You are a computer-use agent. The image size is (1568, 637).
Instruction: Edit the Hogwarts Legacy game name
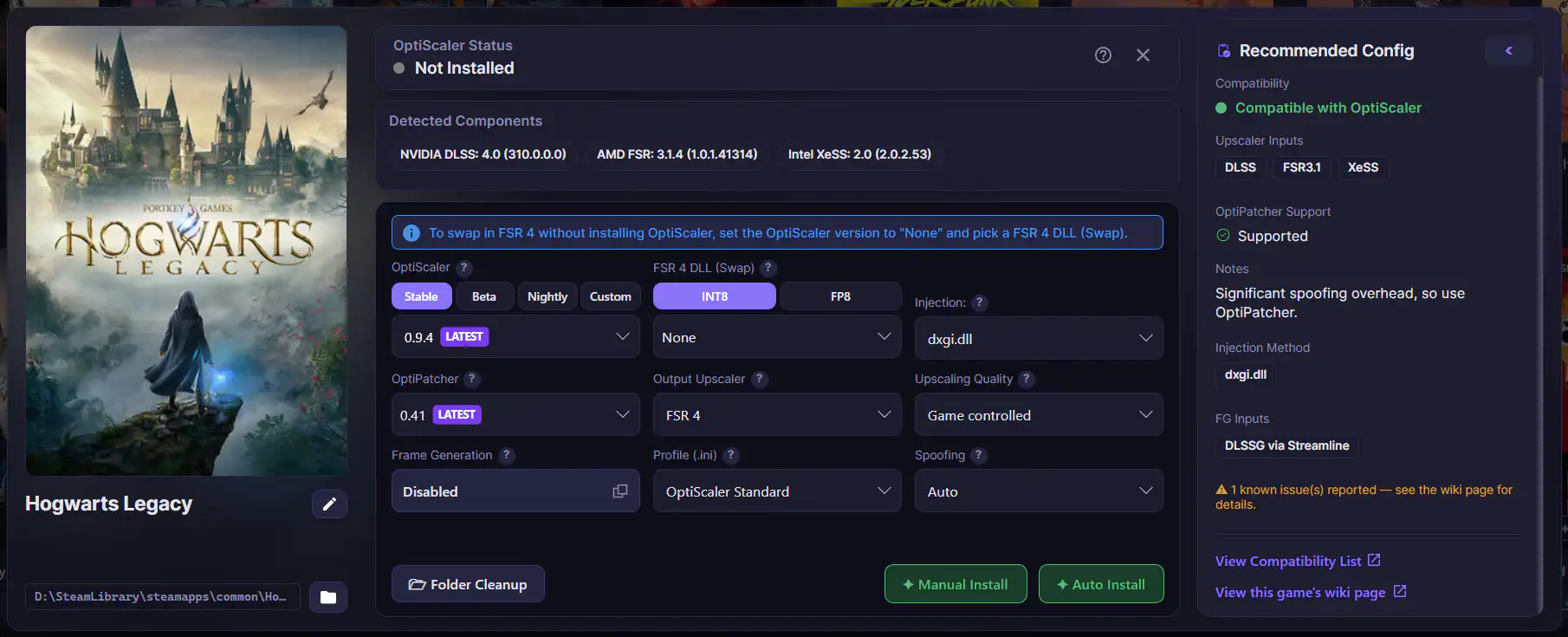329,504
